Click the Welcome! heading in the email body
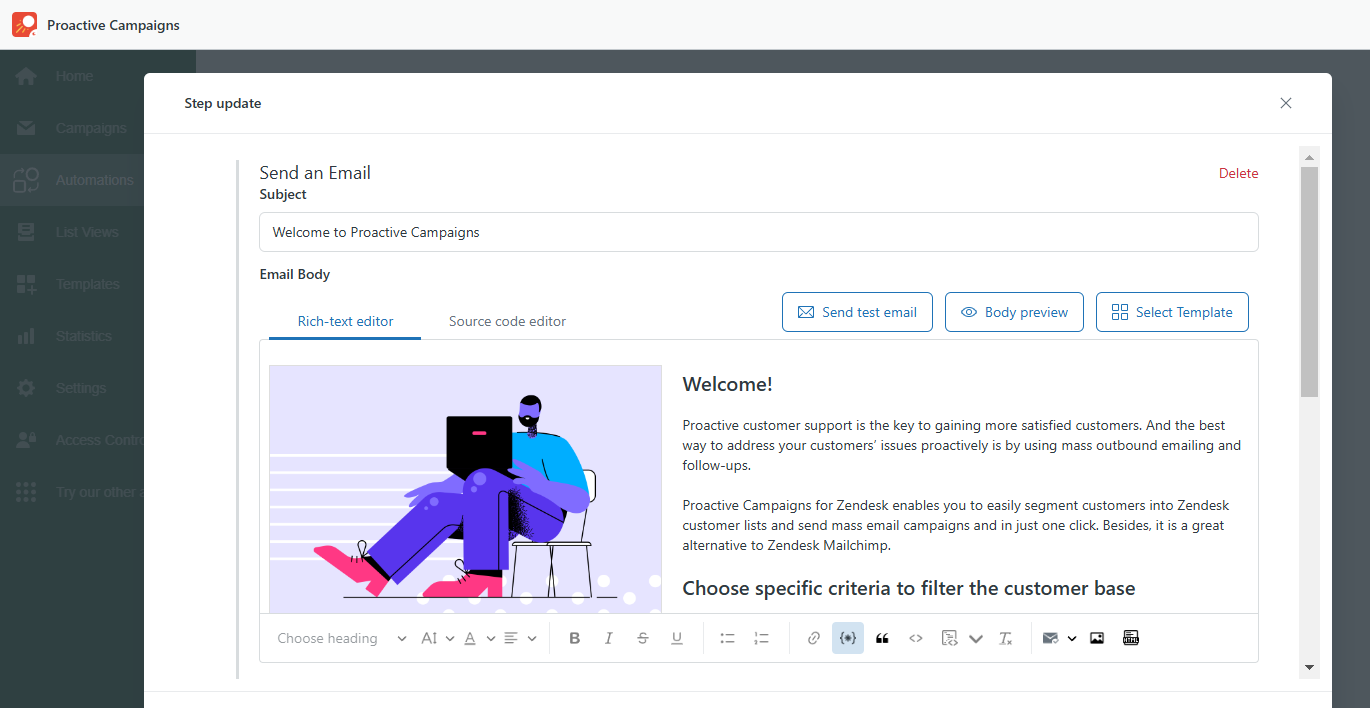This screenshot has width=1370, height=708. pos(727,385)
